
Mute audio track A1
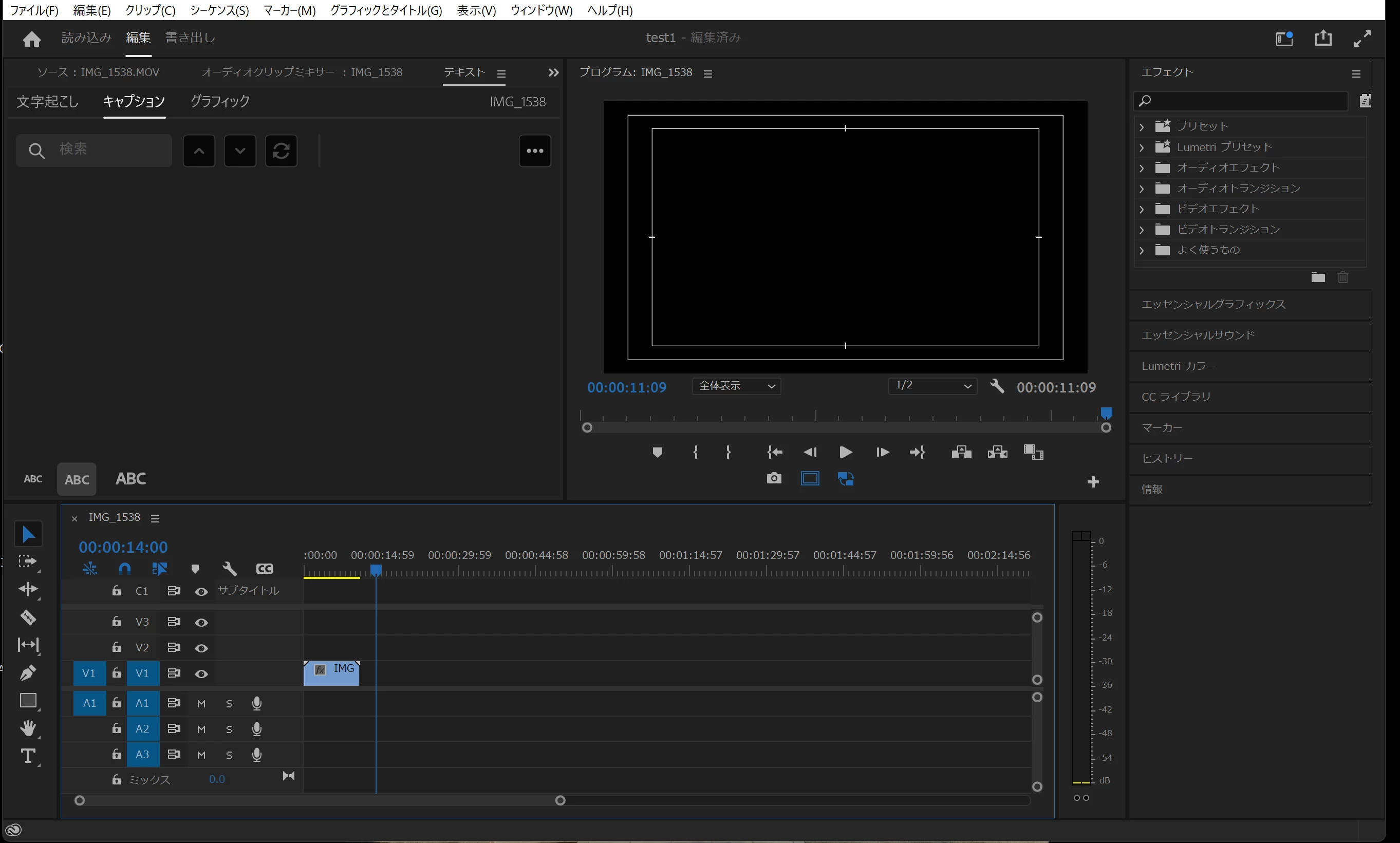coord(201,704)
